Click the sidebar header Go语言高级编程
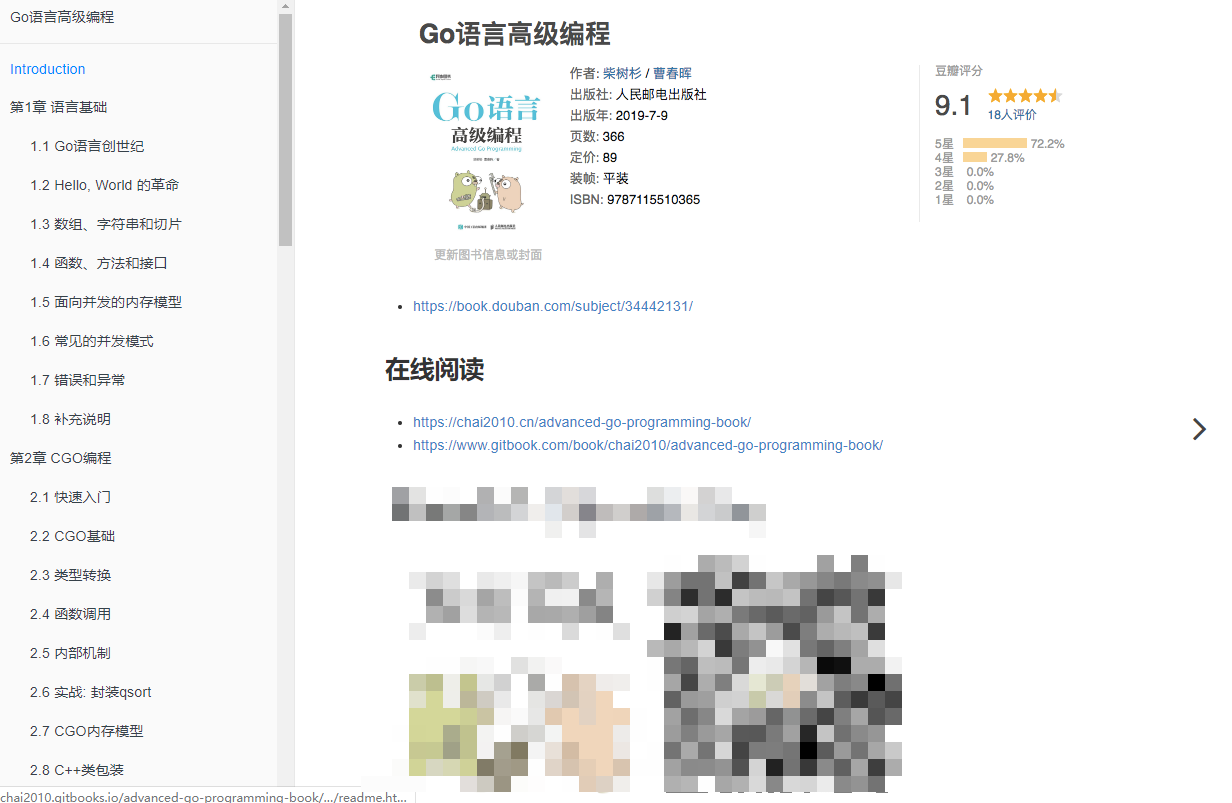Screen dimensions: 1232x803 click(59, 16)
